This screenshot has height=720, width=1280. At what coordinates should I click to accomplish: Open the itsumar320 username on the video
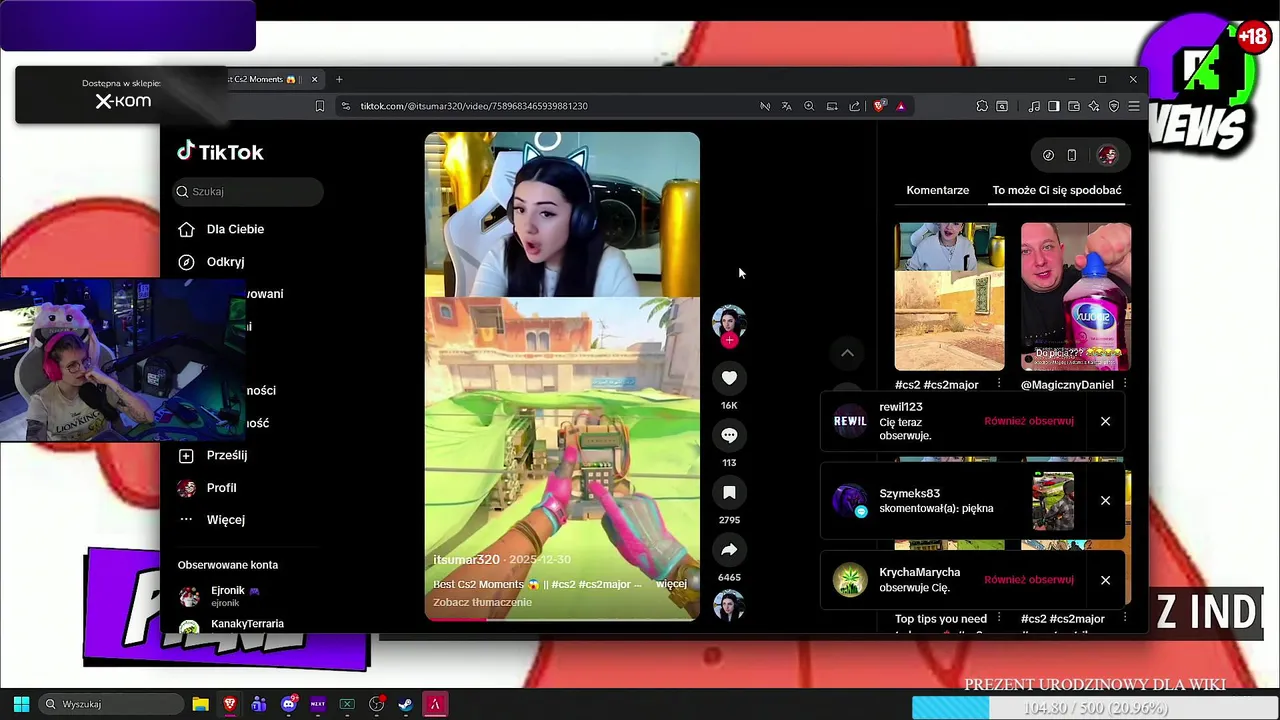(x=466, y=560)
